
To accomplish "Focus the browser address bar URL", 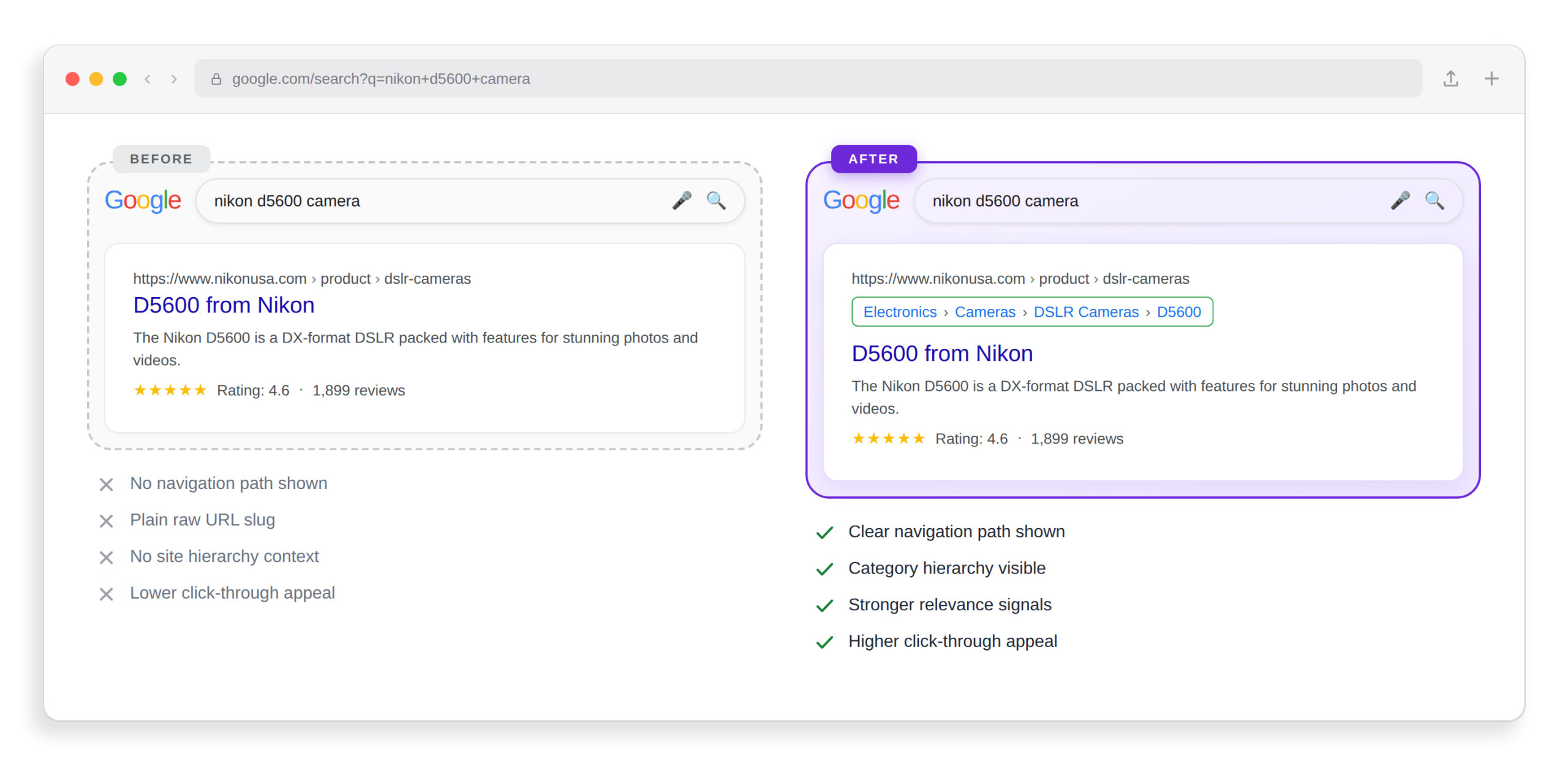I will click(x=808, y=78).
